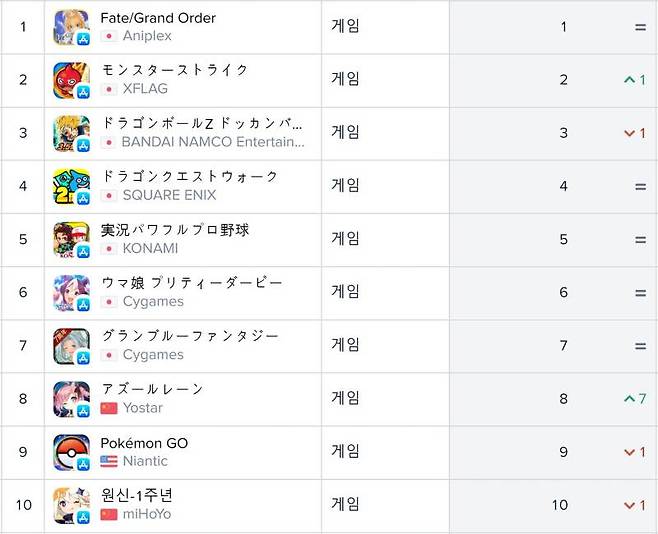Select the Uma Musume app icon
The width and height of the screenshot is (658, 534).
click(71, 292)
